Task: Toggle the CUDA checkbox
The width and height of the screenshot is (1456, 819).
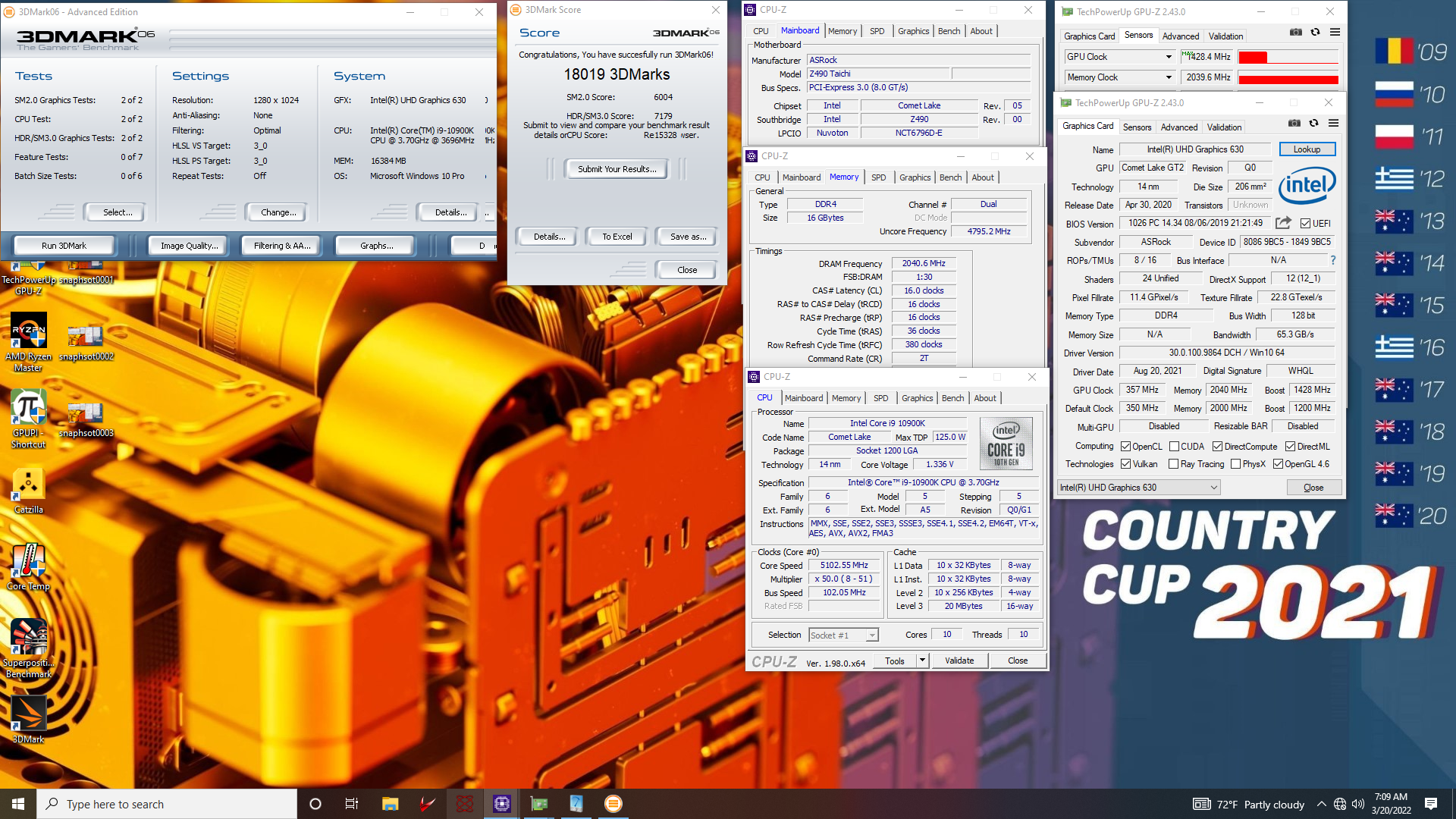Action: [1174, 447]
